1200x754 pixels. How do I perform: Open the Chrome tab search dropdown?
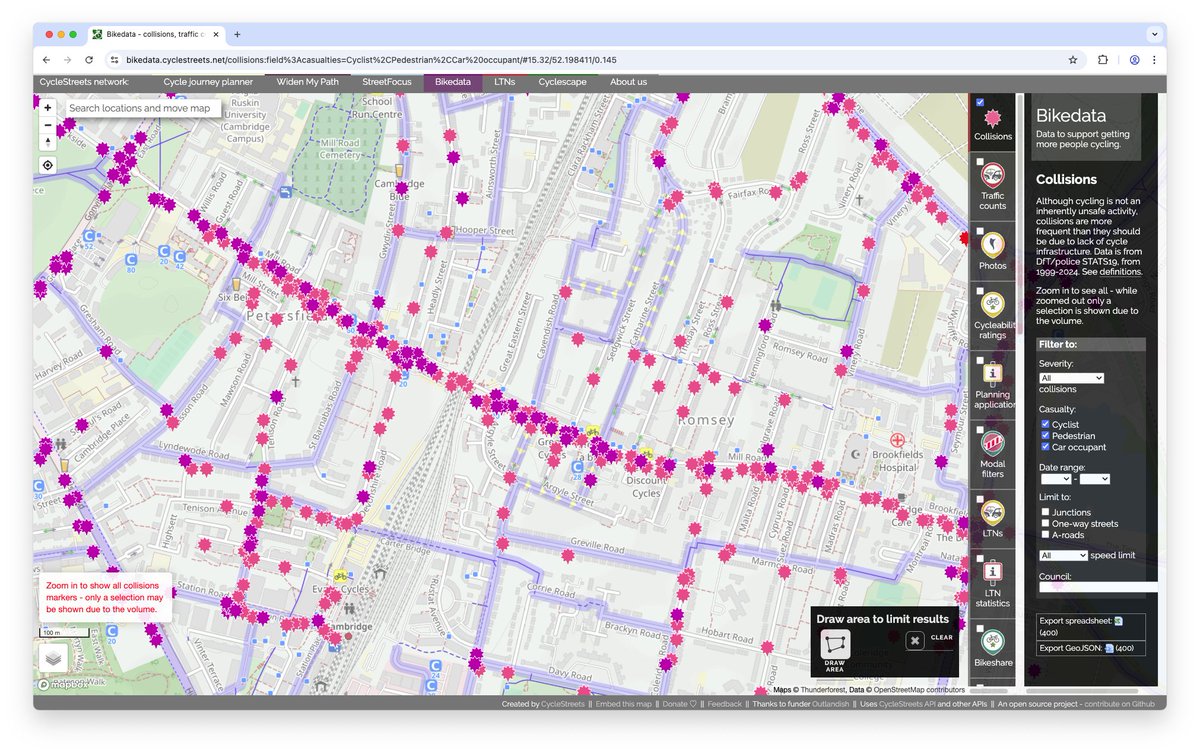[1154, 34]
